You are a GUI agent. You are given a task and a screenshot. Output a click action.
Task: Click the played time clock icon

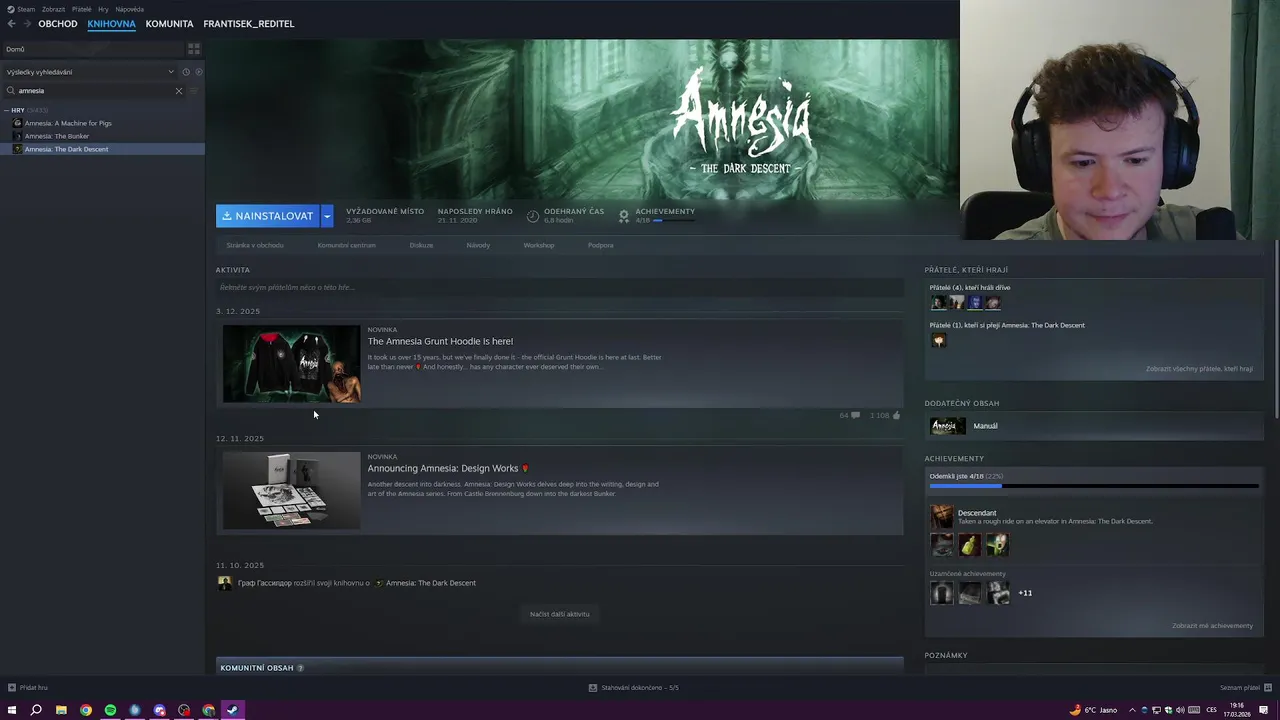[533, 215]
